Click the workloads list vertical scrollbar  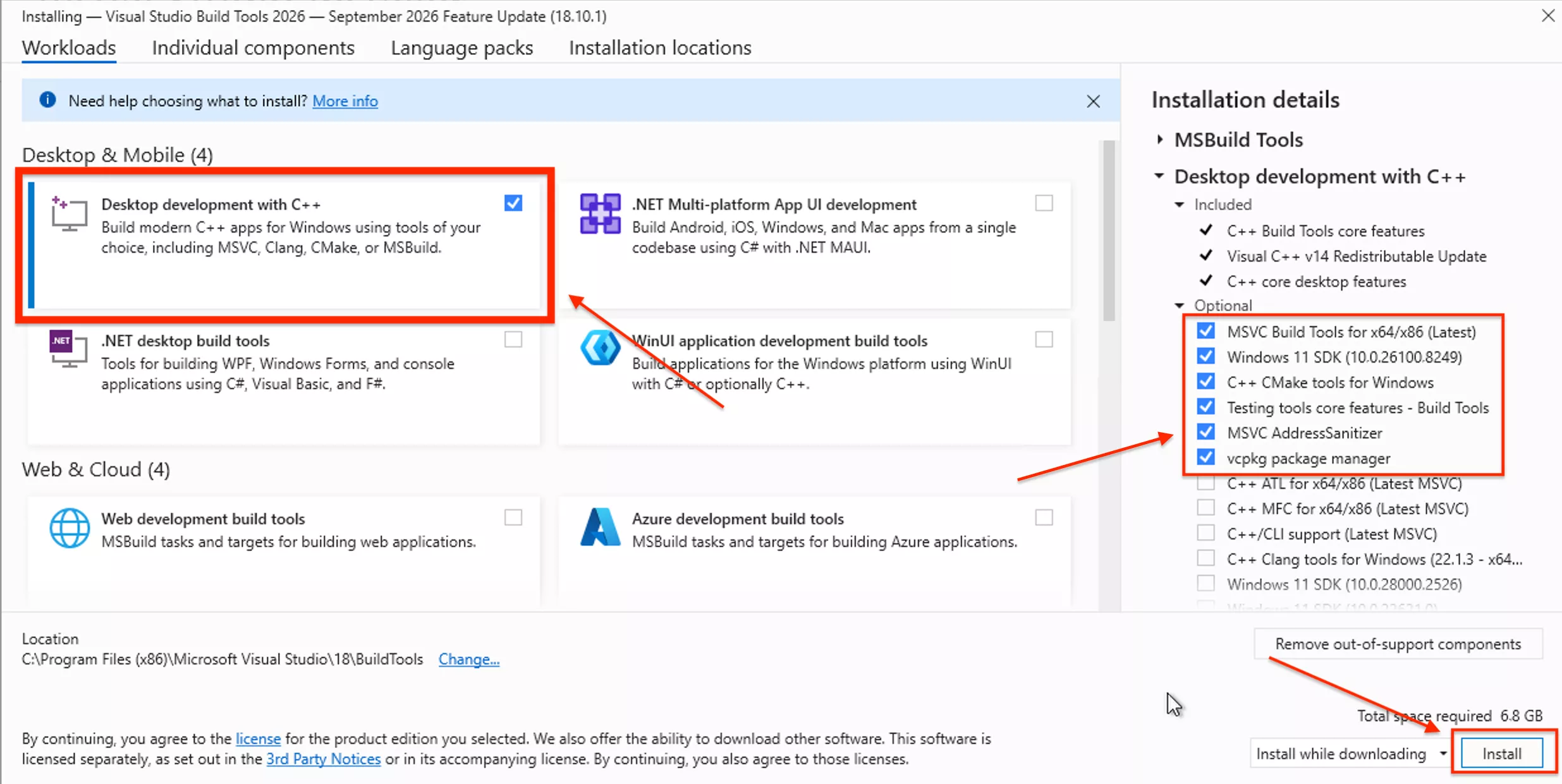tap(1109, 231)
